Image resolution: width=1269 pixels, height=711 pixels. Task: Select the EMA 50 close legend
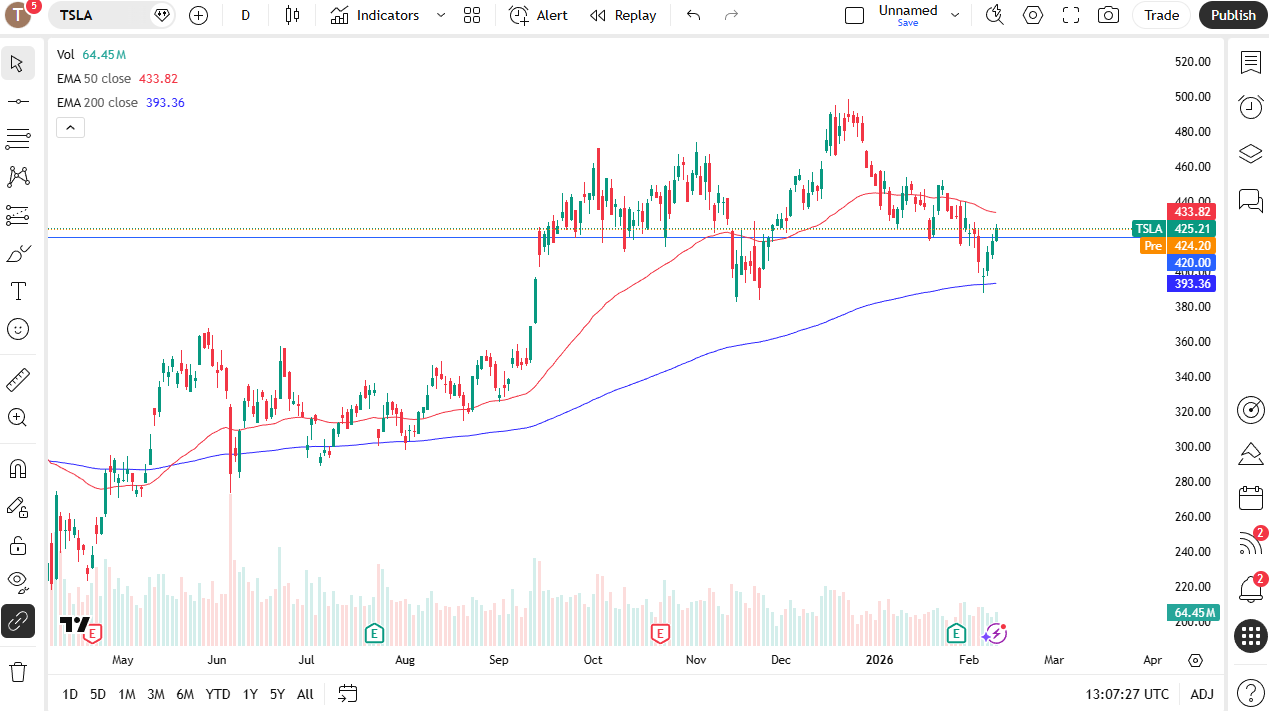tap(94, 78)
